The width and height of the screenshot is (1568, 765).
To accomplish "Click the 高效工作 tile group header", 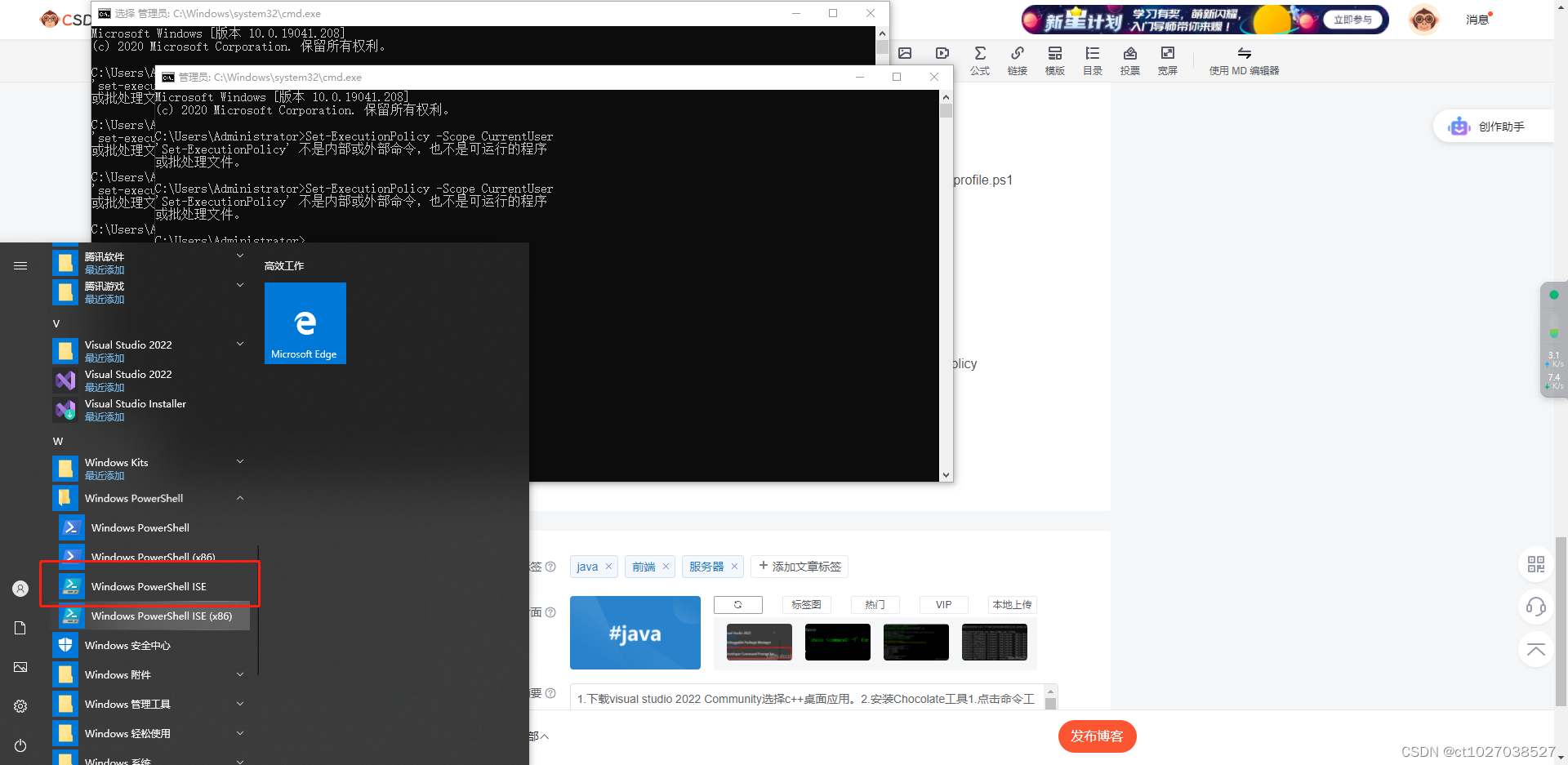I will click(284, 266).
